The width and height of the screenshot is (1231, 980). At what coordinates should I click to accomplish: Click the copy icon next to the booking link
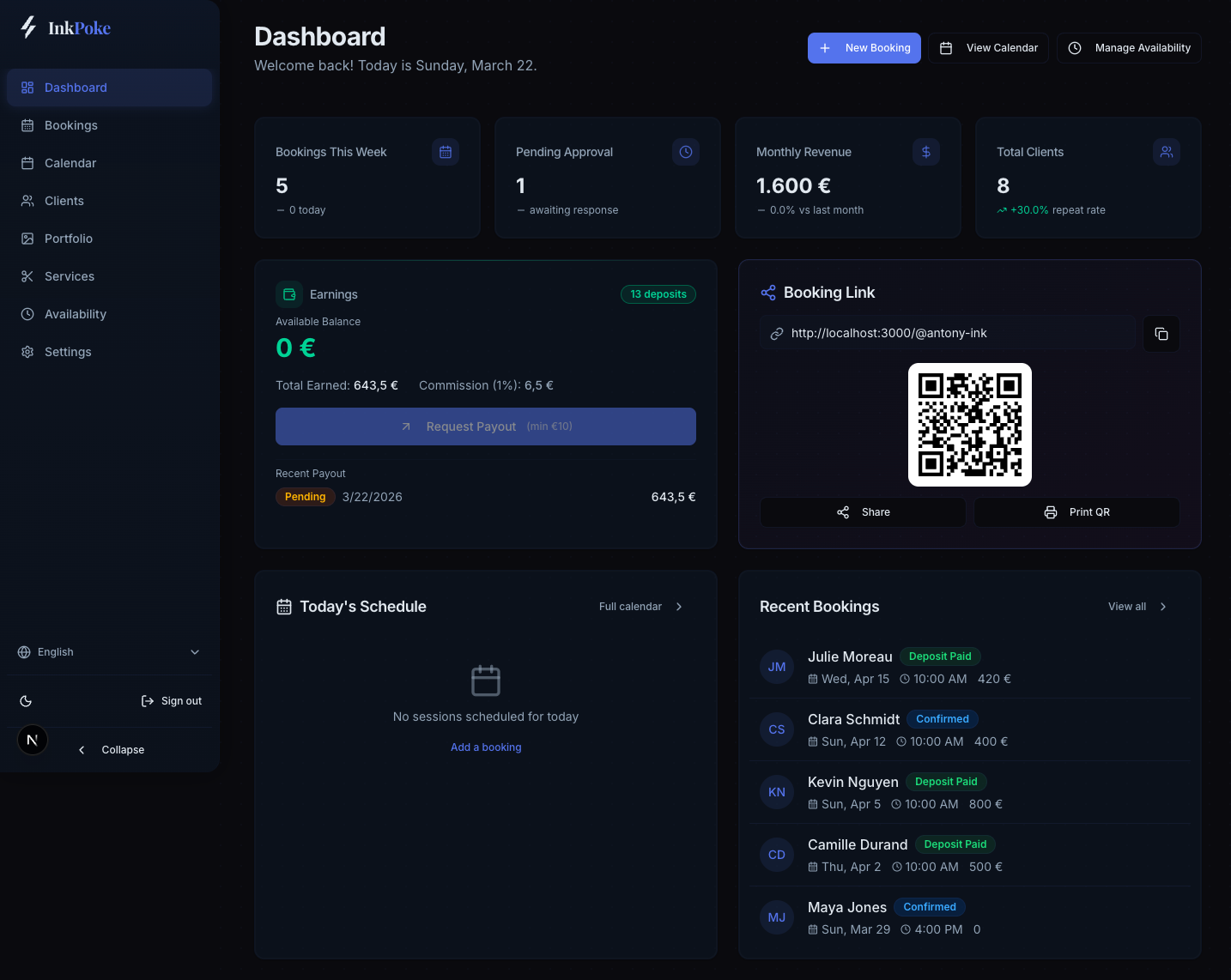(1161, 334)
